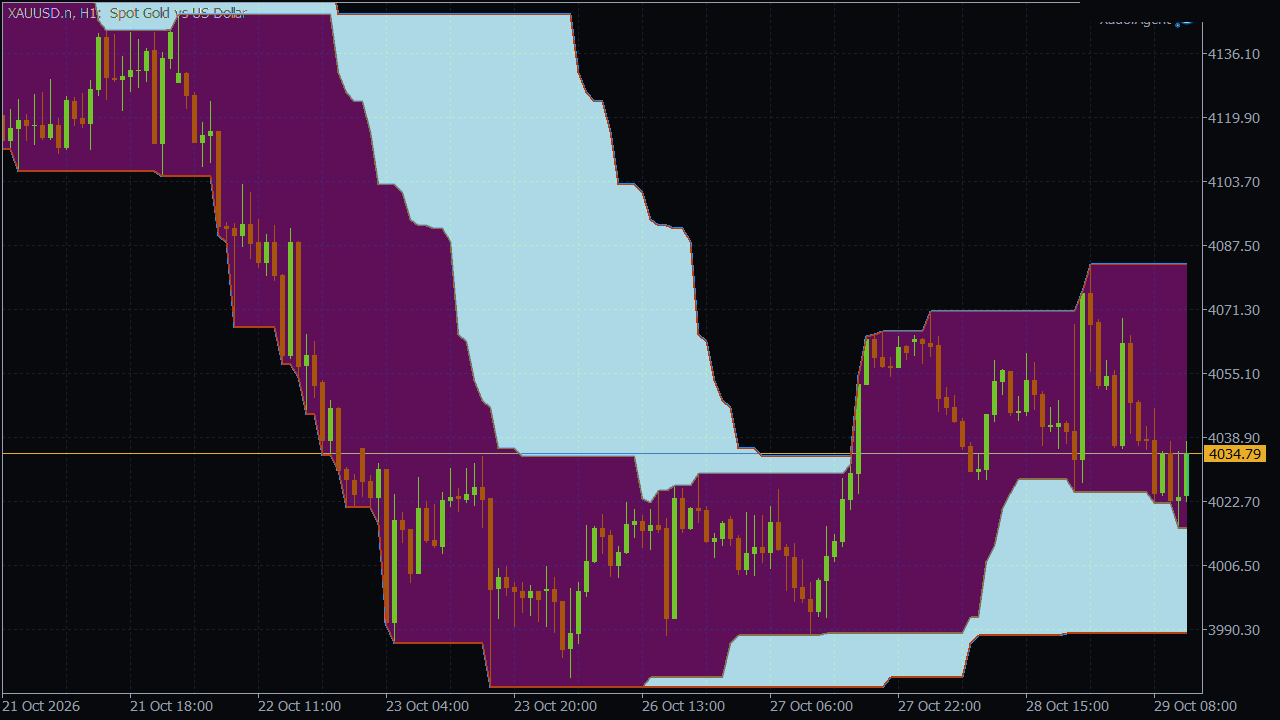
Task: Click the 4136.10 price axis label
Action: coord(1234,54)
